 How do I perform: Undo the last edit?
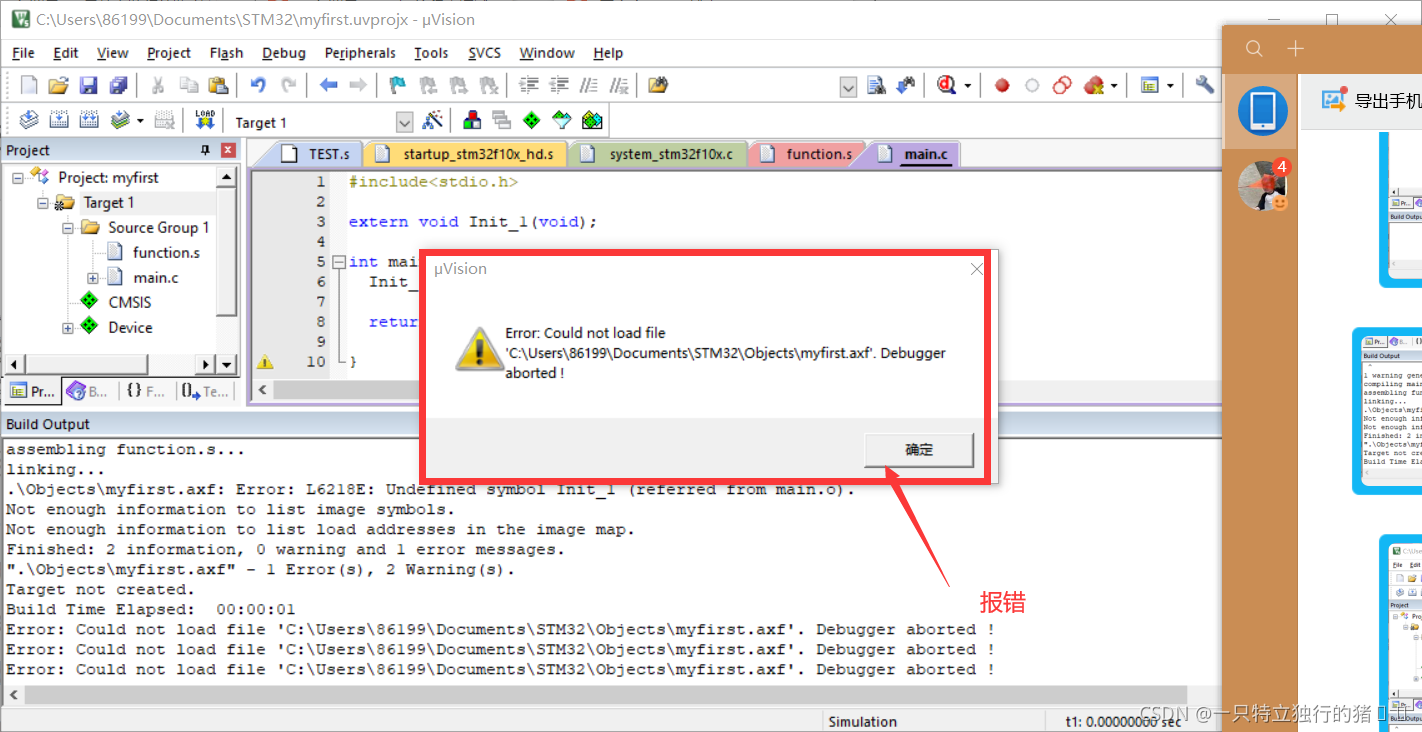point(258,85)
